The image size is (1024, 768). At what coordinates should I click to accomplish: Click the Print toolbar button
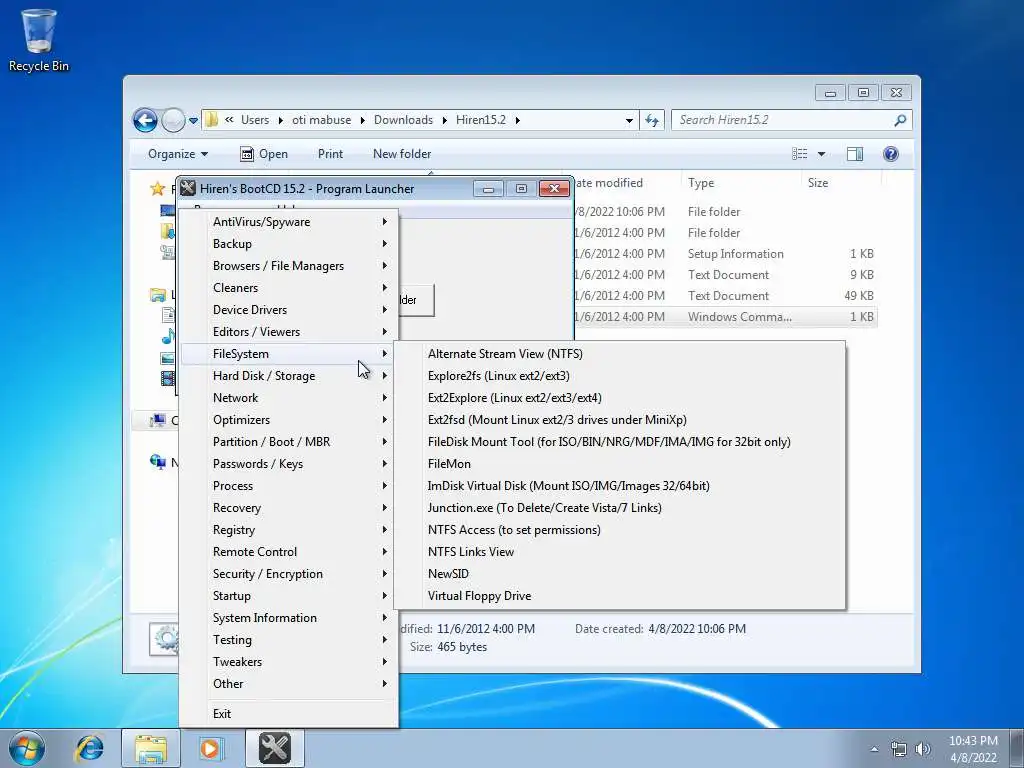click(330, 154)
